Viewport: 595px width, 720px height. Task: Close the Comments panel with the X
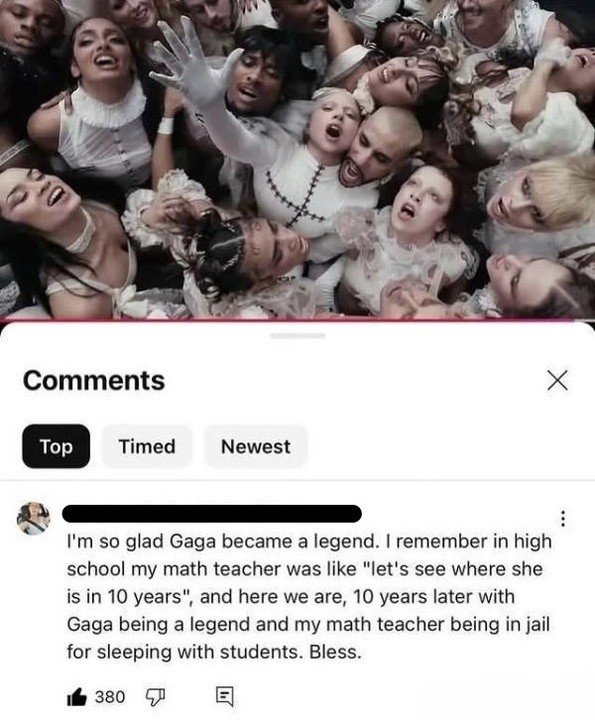click(x=557, y=380)
